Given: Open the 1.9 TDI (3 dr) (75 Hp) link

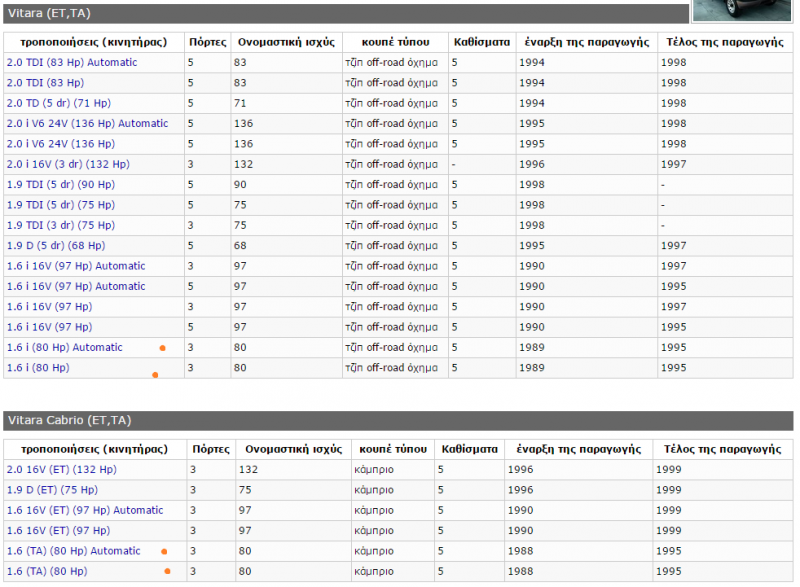Looking at the screenshot, I should tap(61, 226).
